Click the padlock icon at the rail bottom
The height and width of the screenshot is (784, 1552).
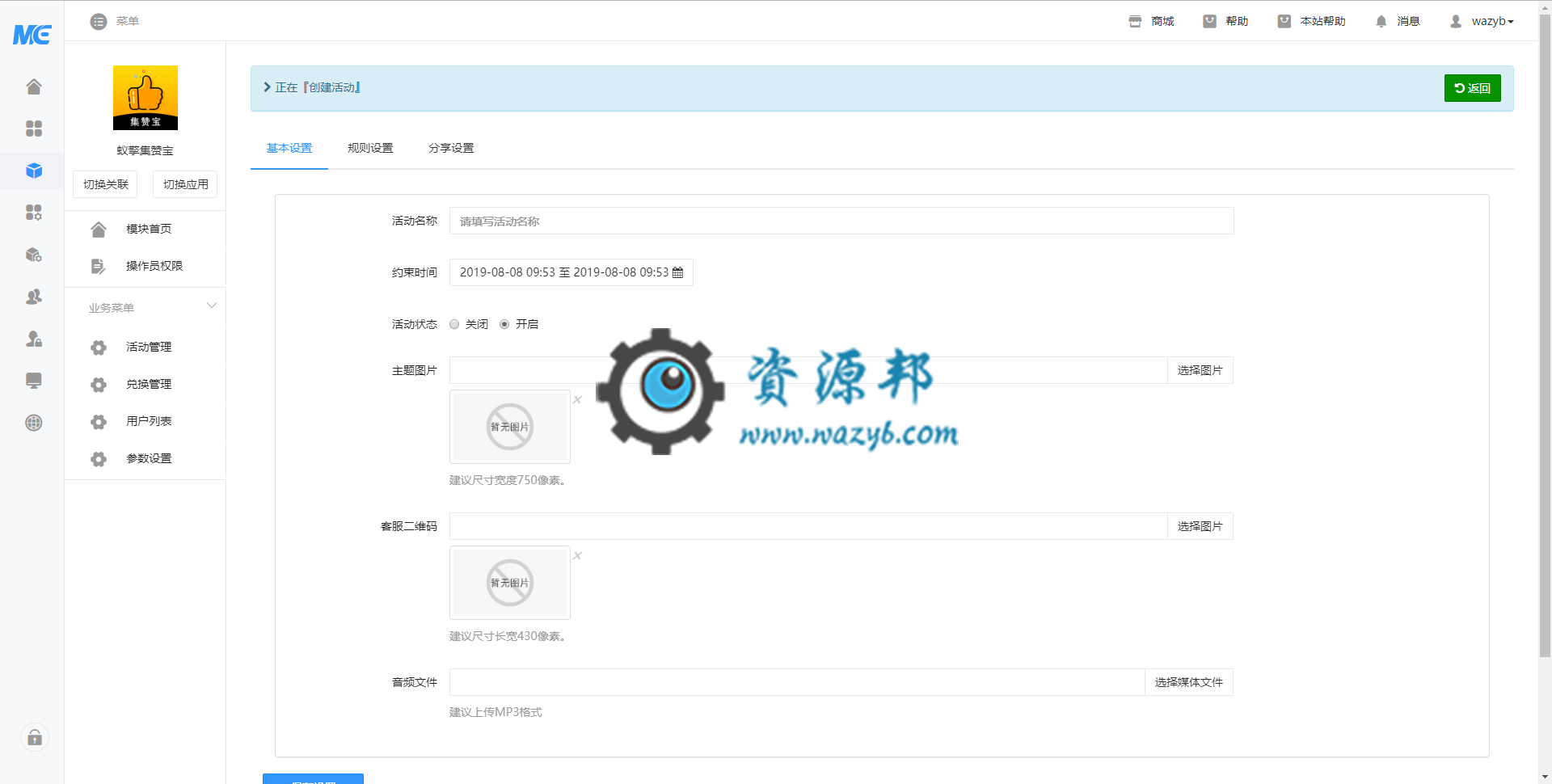point(35,737)
